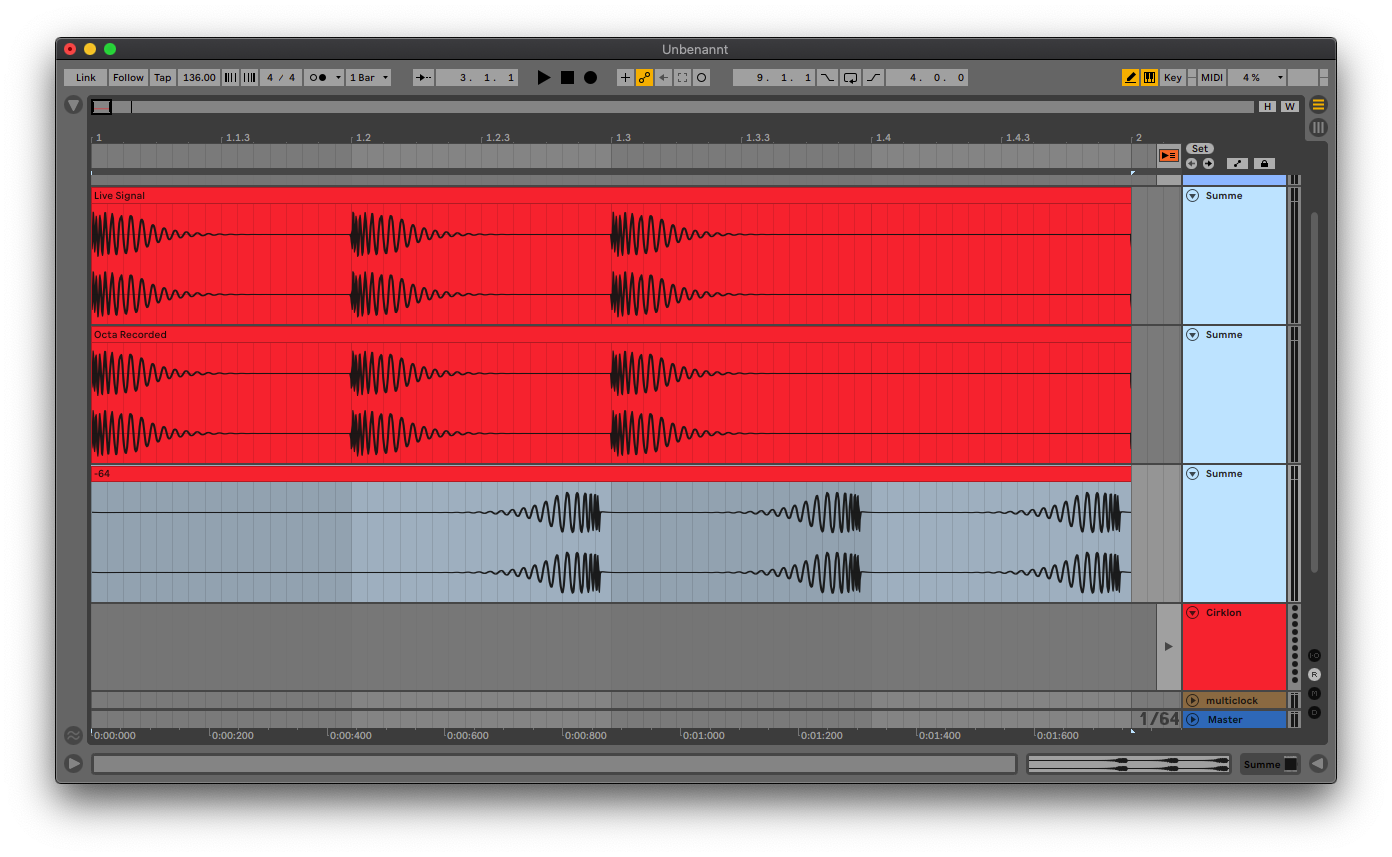Toggle the Automation Arm button
This screenshot has width=1392, height=857.
645,77
